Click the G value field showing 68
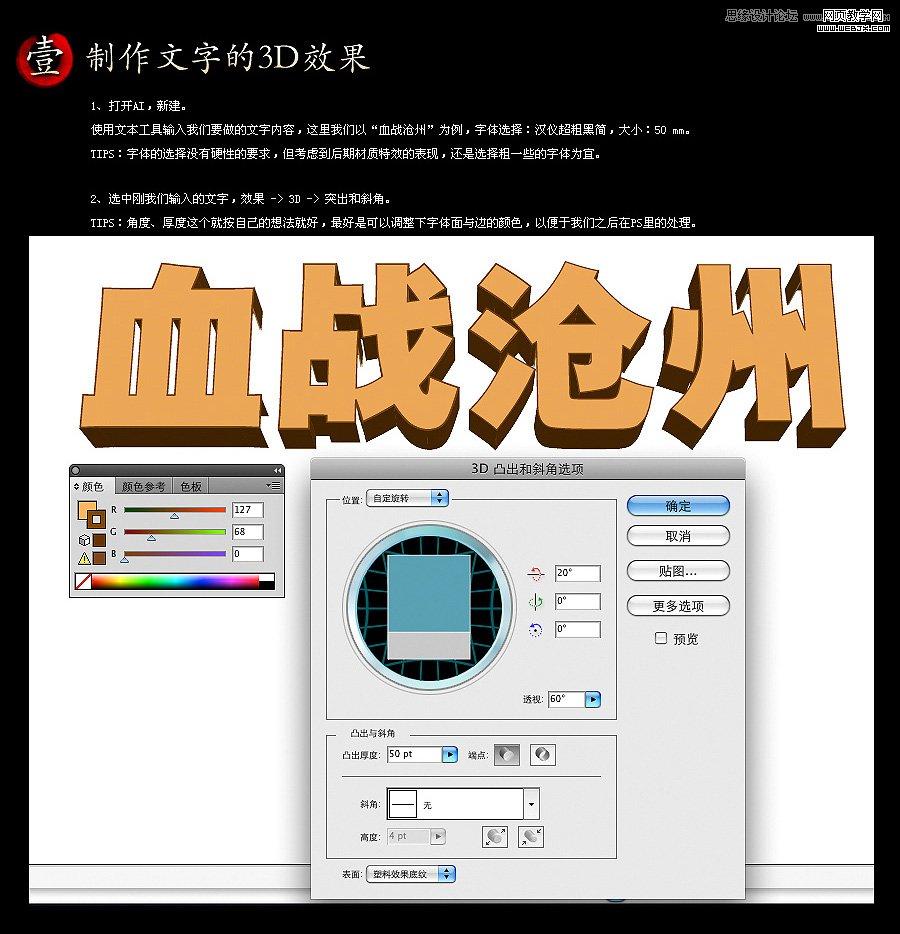Screen dimensions: 900x934 tap(248, 532)
